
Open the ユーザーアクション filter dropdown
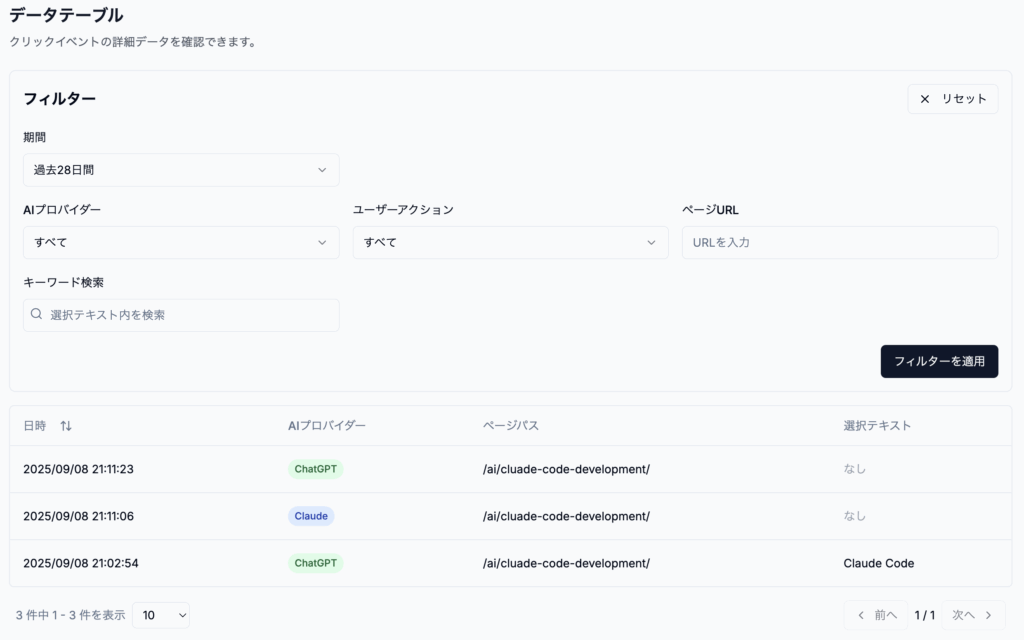click(511, 242)
